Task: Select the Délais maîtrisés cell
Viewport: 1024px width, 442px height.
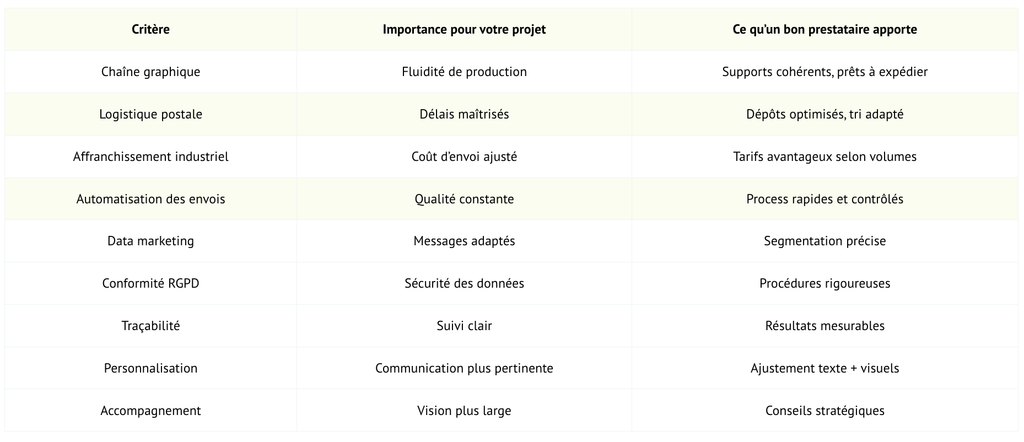Action: click(x=464, y=114)
